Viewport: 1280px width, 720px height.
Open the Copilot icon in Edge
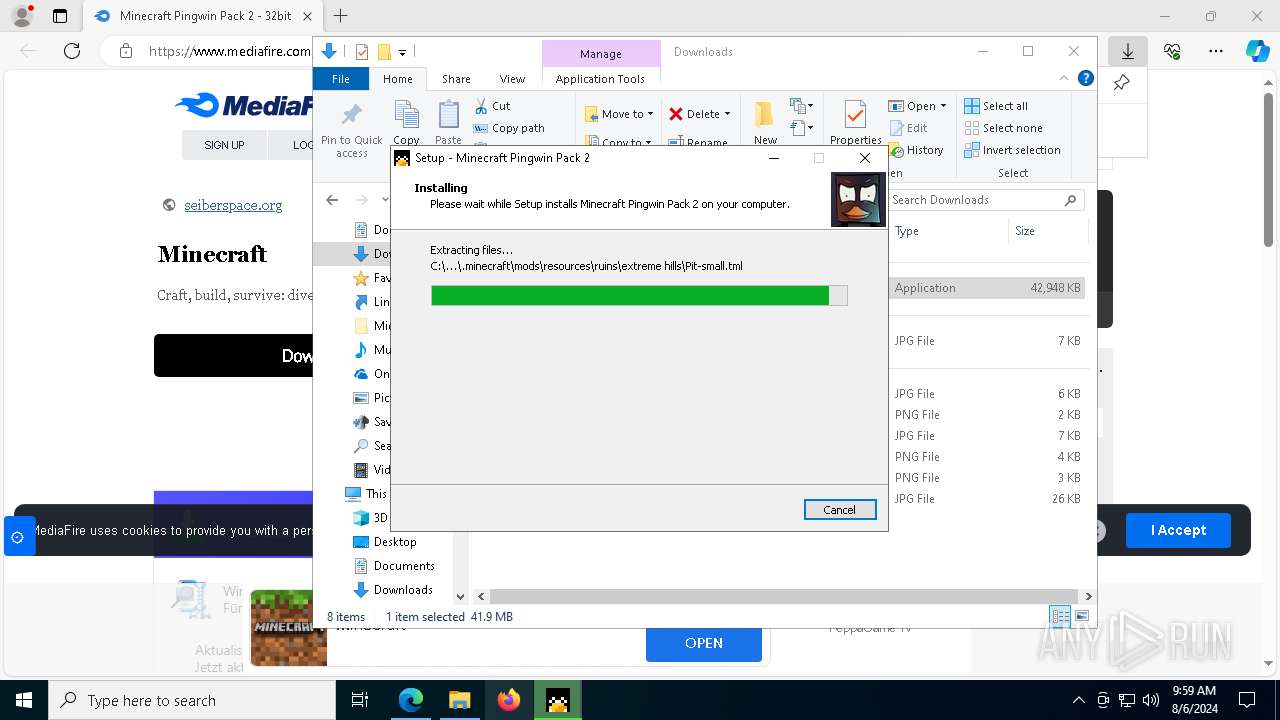(1257, 51)
